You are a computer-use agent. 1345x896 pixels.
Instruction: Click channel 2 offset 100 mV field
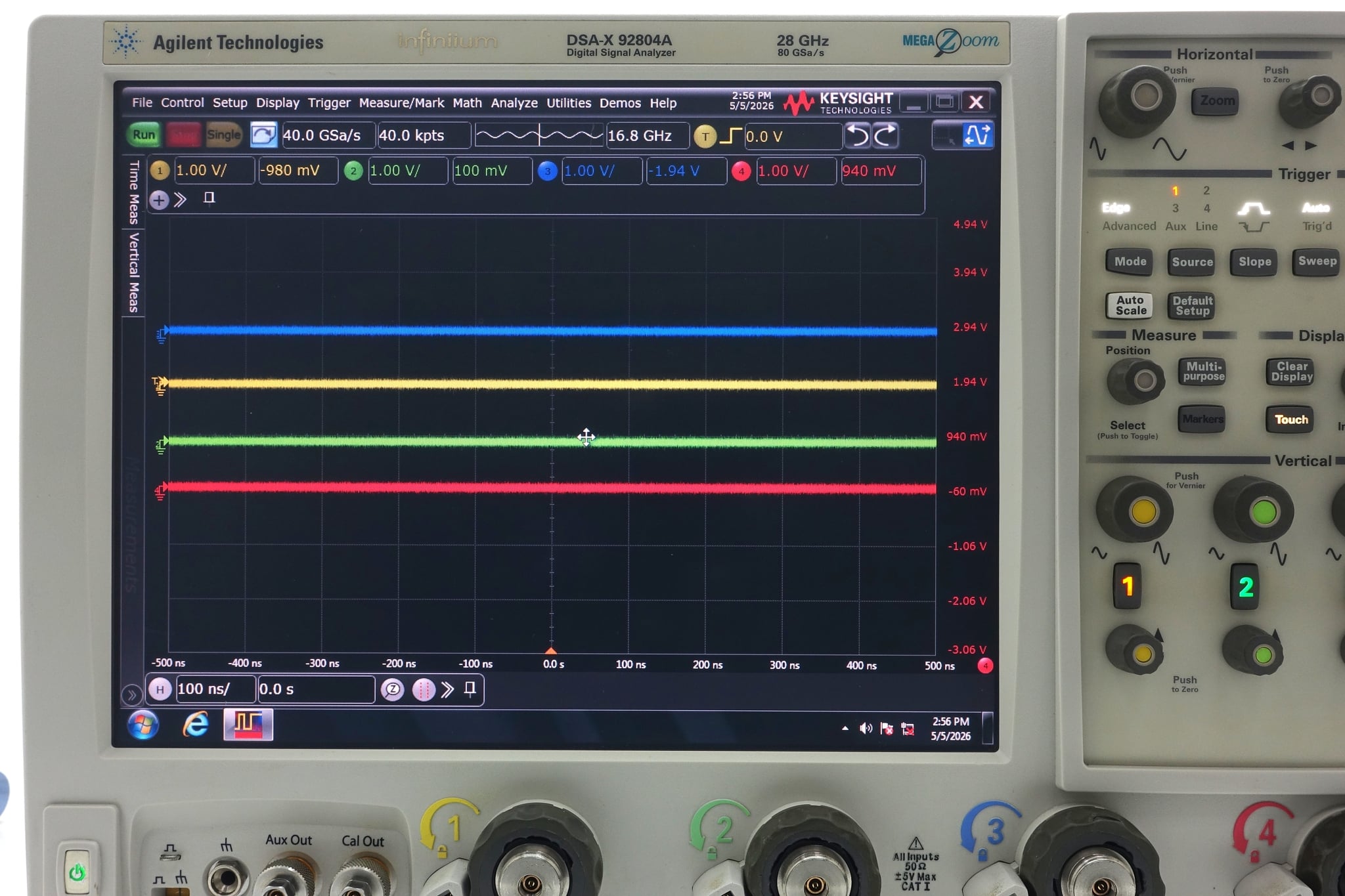492,171
